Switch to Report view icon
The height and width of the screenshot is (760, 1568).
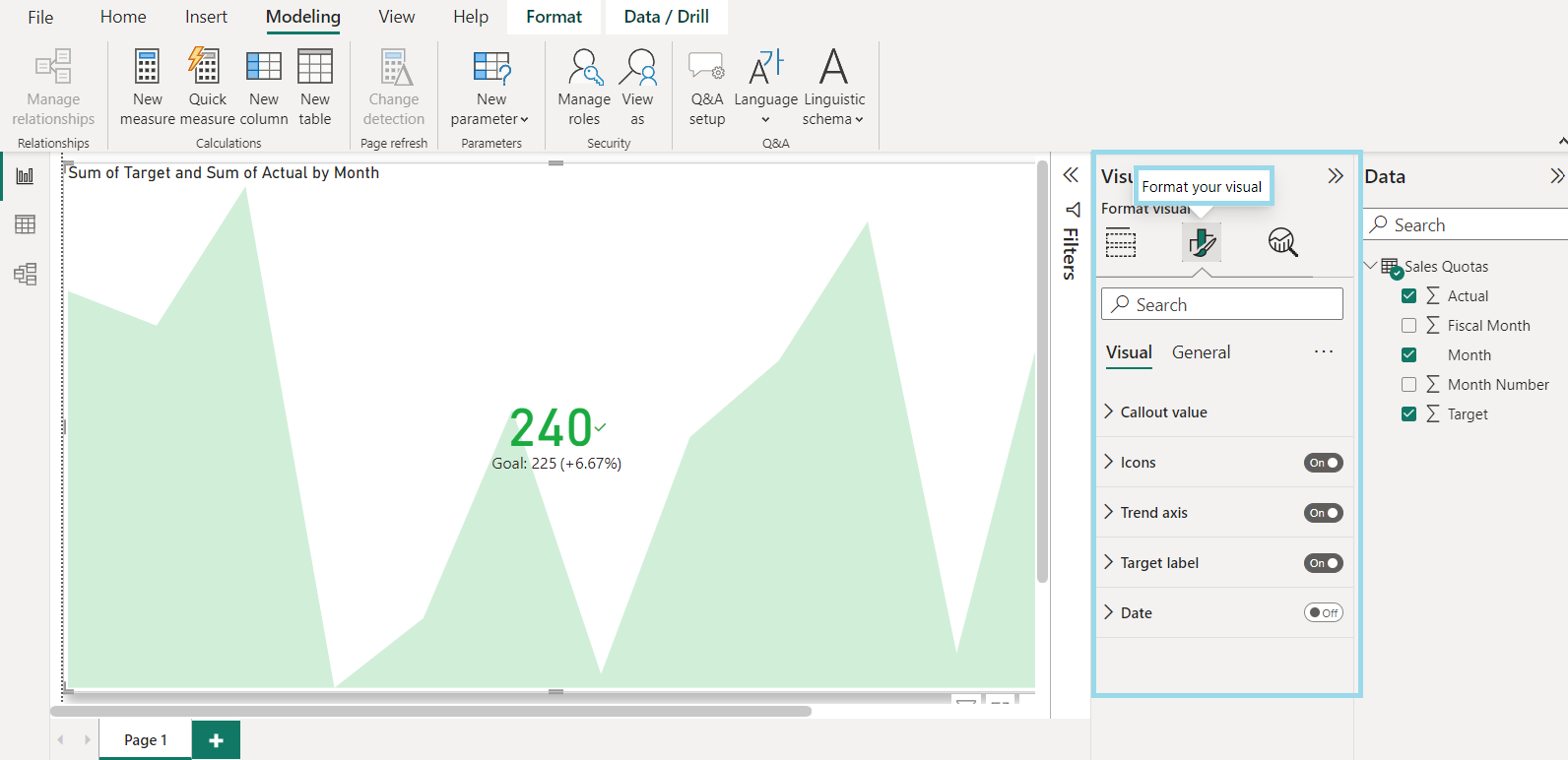pos(25,176)
